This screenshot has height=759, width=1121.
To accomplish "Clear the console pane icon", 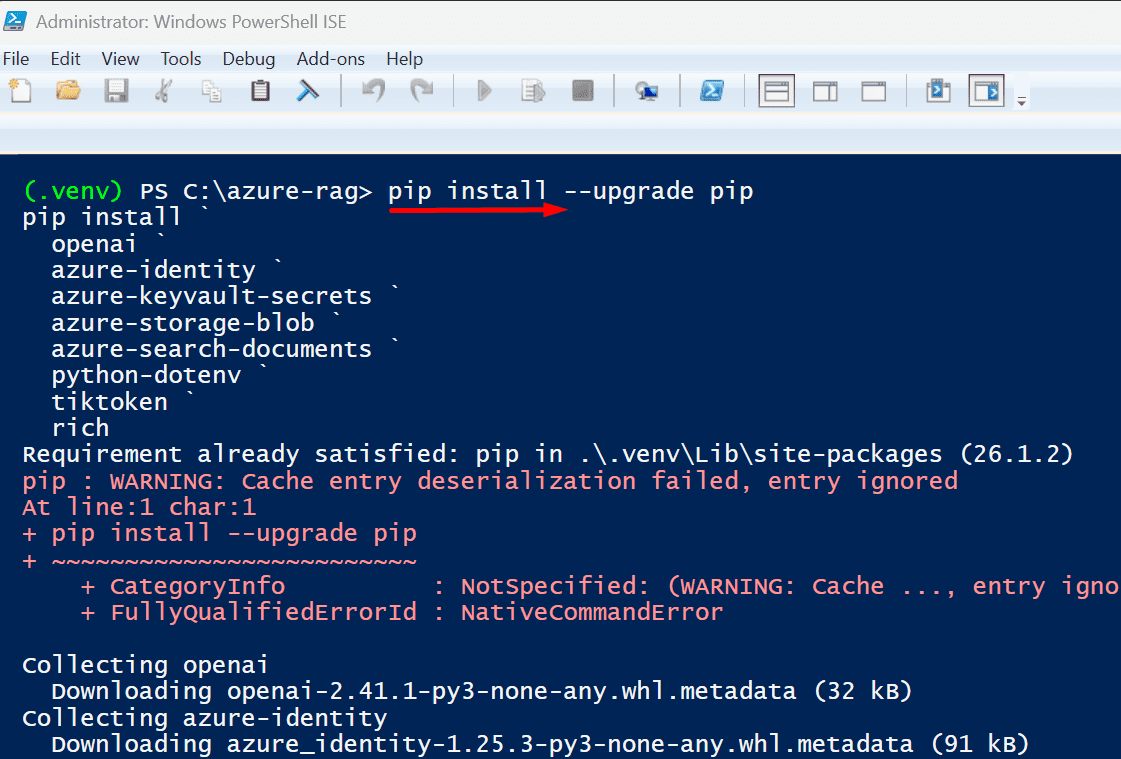I will [x=308, y=91].
